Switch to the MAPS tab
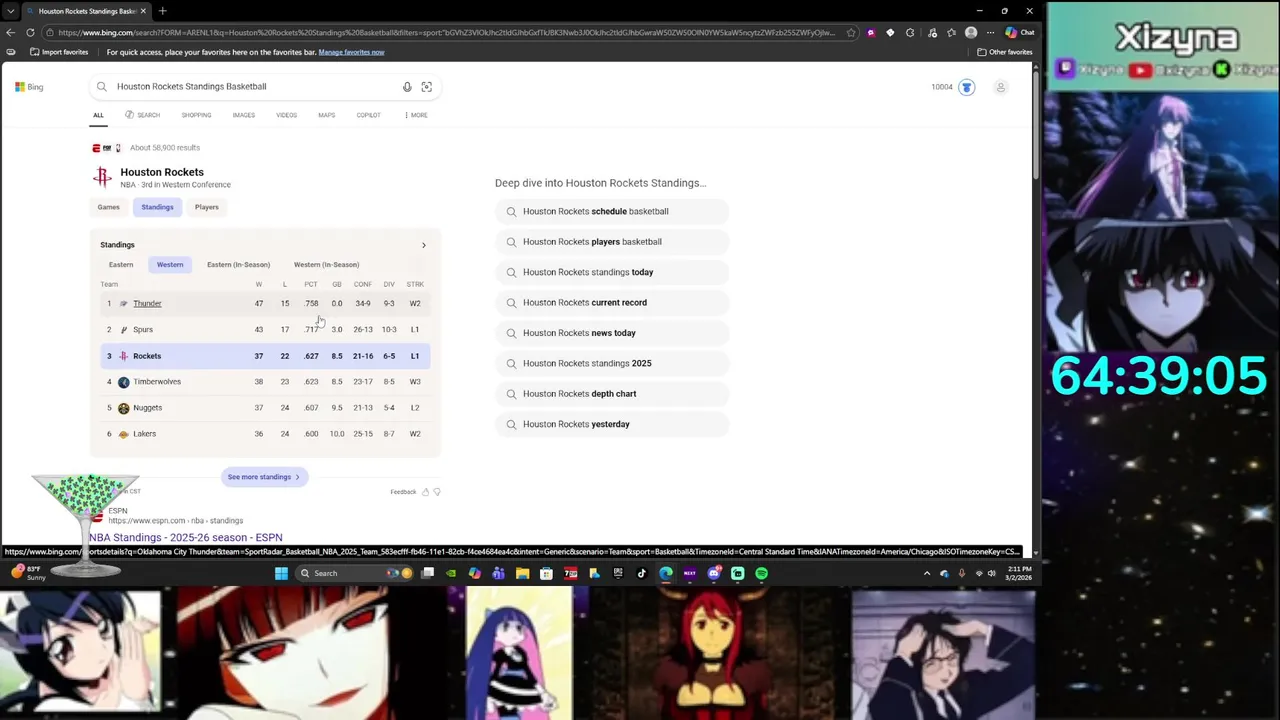This screenshot has width=1280, height=720. [327, 115]
